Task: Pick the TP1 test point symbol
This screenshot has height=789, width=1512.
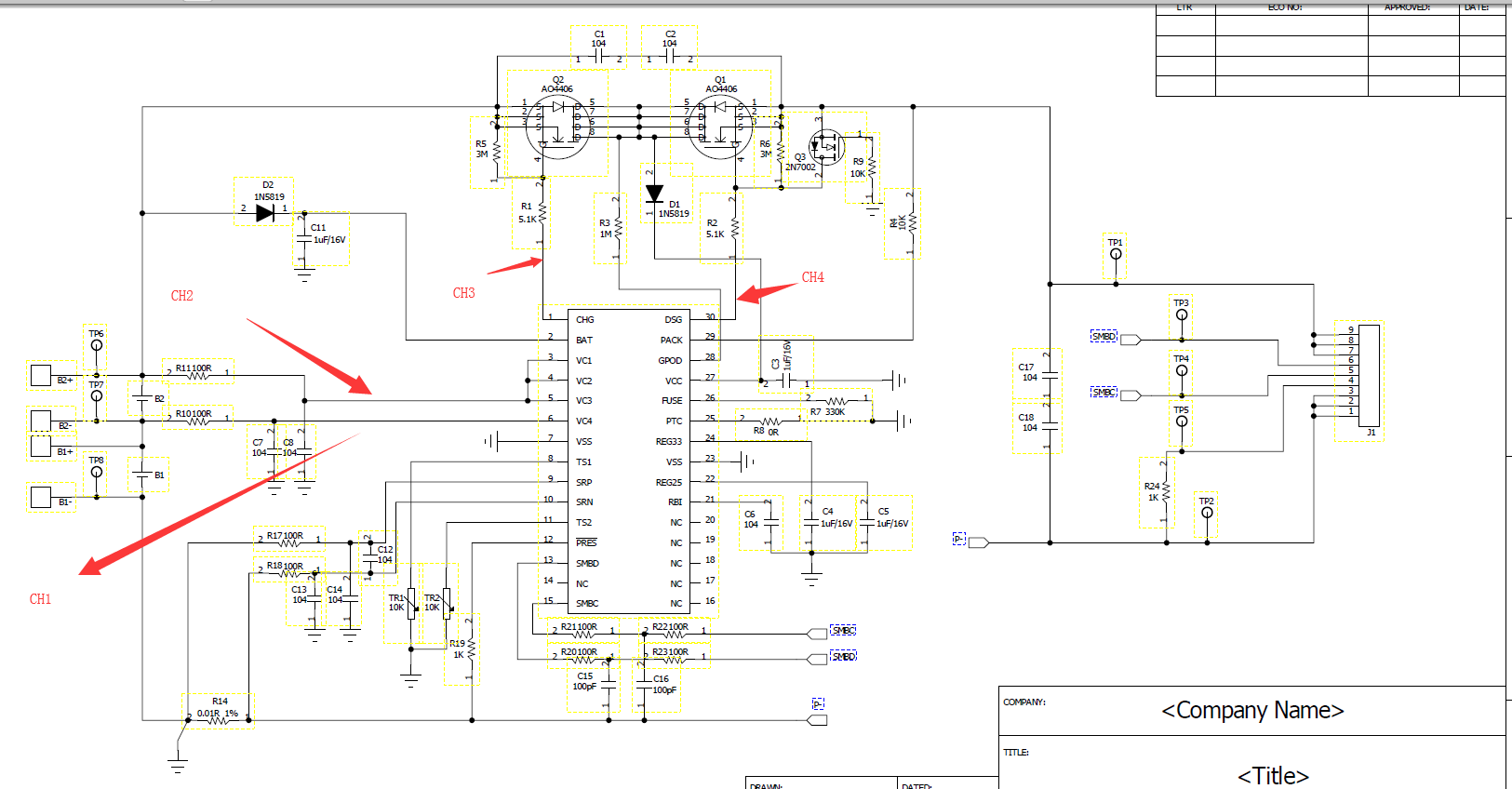Action: (1116, 254)
